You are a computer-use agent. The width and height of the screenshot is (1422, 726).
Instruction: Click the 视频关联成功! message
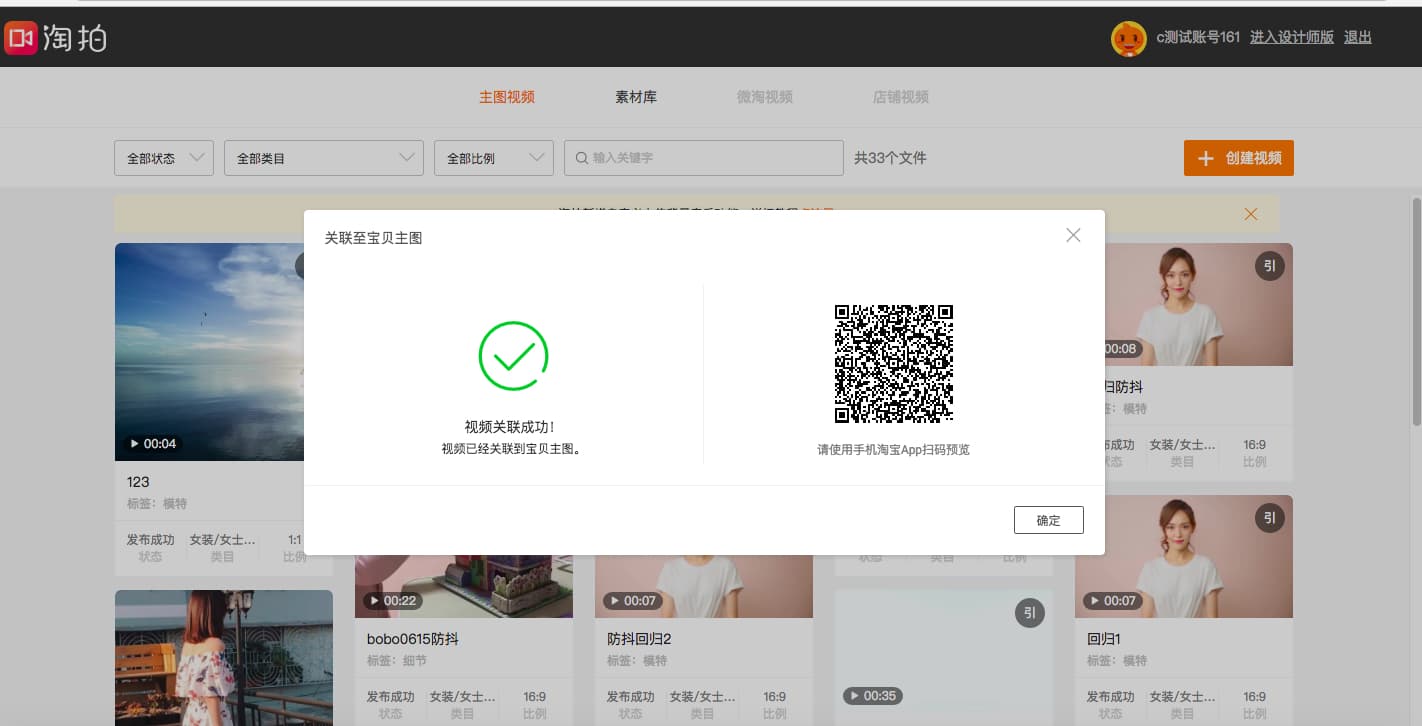[x=510, y=427]
